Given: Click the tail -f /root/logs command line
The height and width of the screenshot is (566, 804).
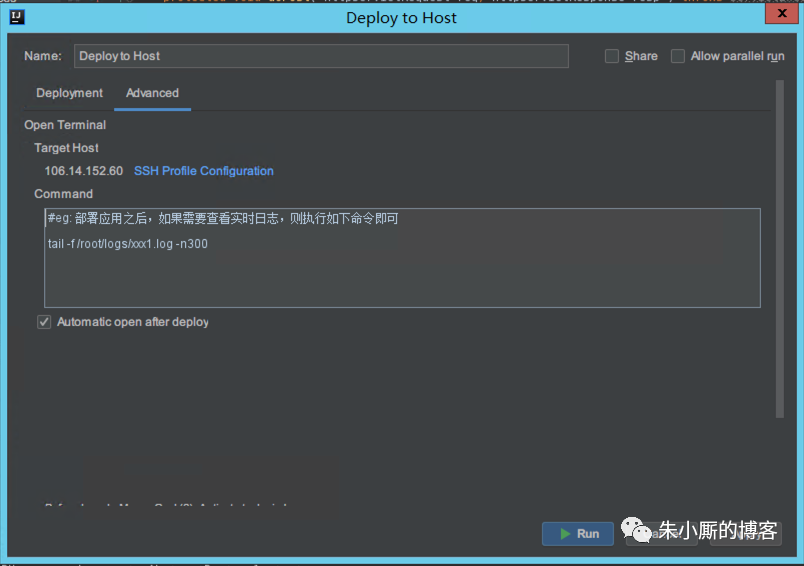Looking at the screenshot, I should (x=128, y=244).
